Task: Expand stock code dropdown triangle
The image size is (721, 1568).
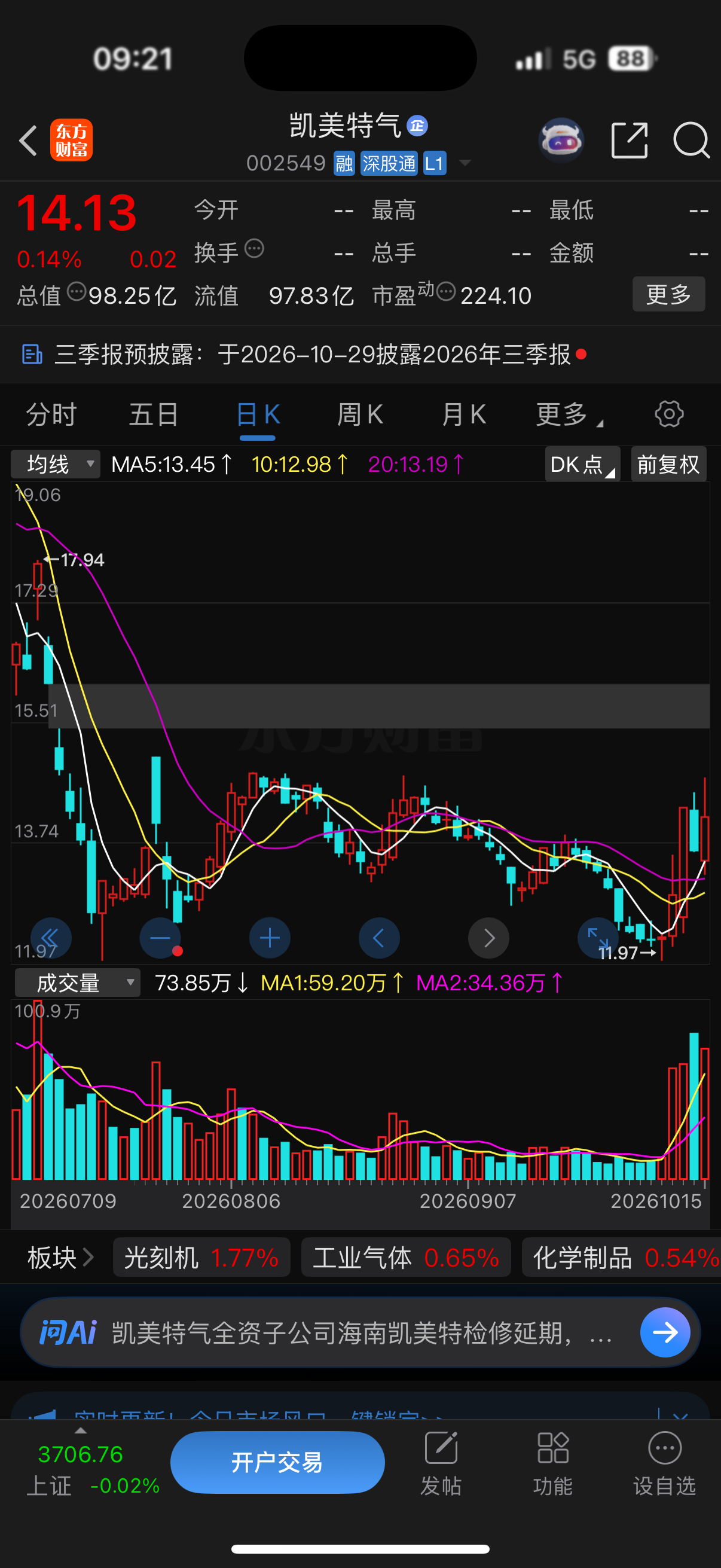Action: [465, 163]
